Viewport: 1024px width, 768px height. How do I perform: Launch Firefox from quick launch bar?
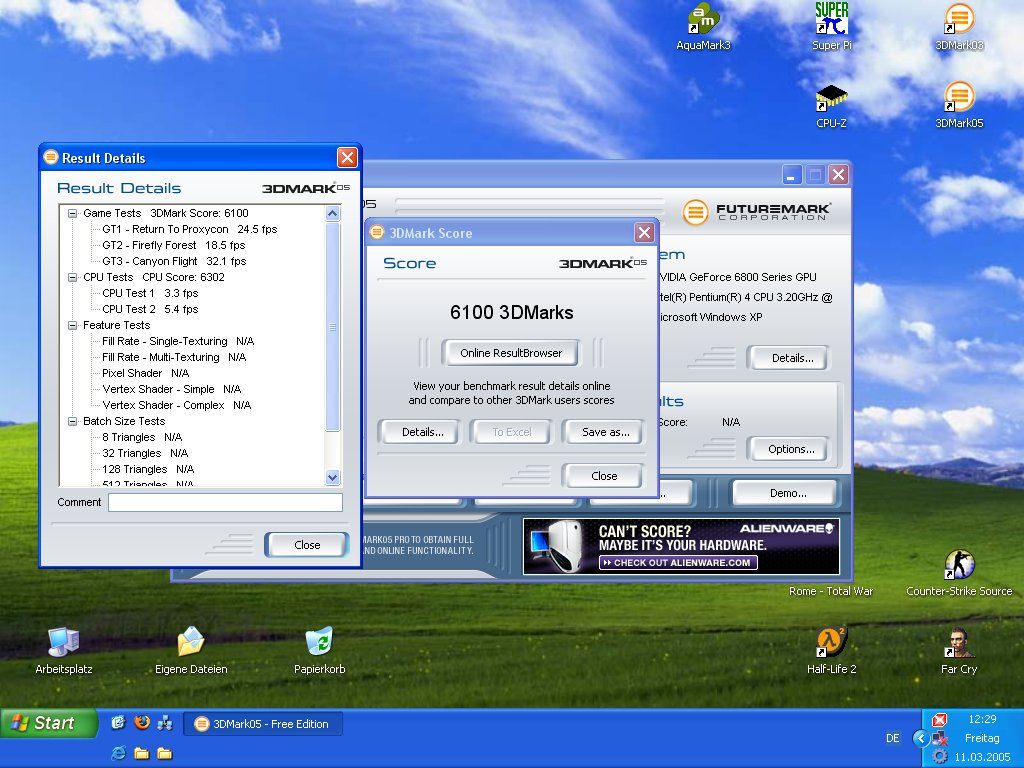142,722
